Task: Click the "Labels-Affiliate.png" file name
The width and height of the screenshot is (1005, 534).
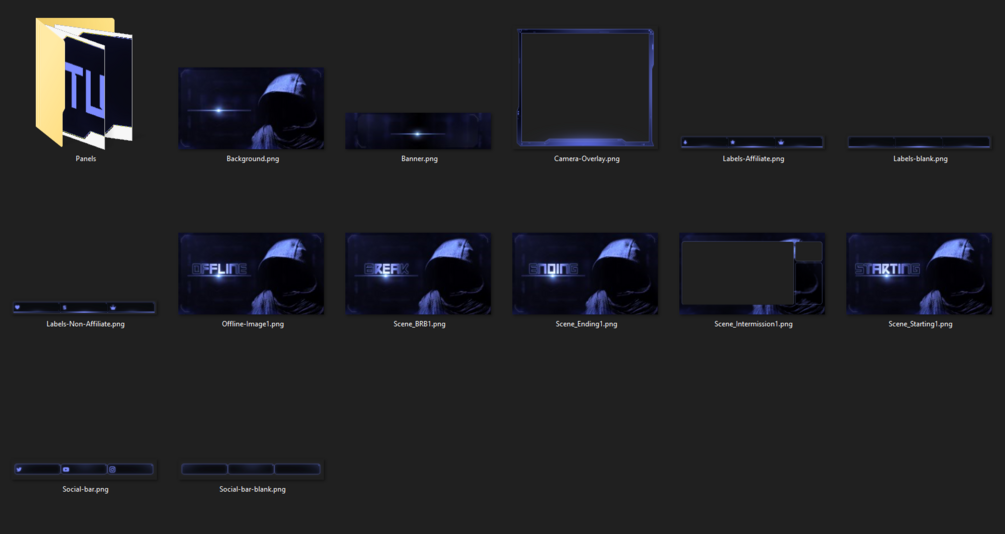Action: point(753,158)
